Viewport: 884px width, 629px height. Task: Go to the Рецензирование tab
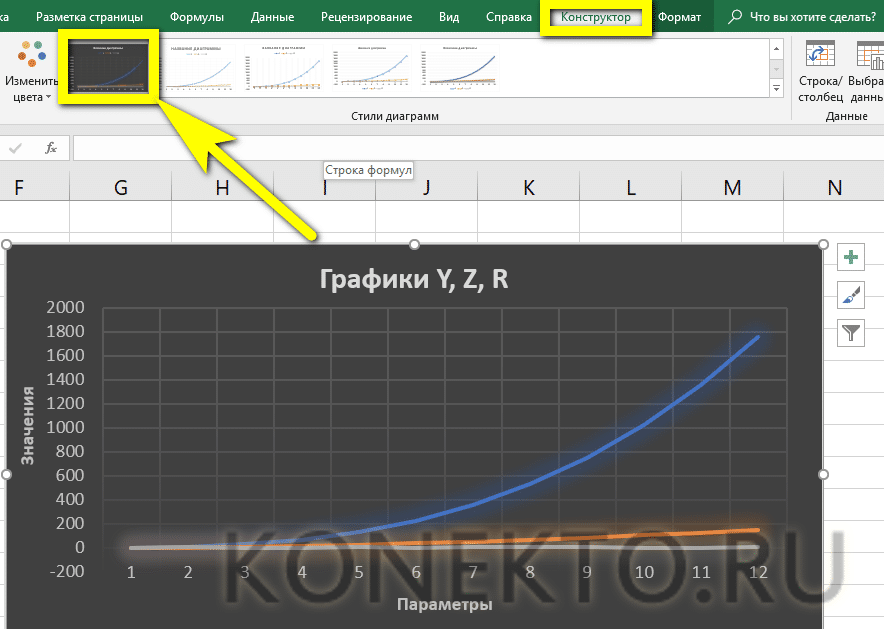coord(366,18)
